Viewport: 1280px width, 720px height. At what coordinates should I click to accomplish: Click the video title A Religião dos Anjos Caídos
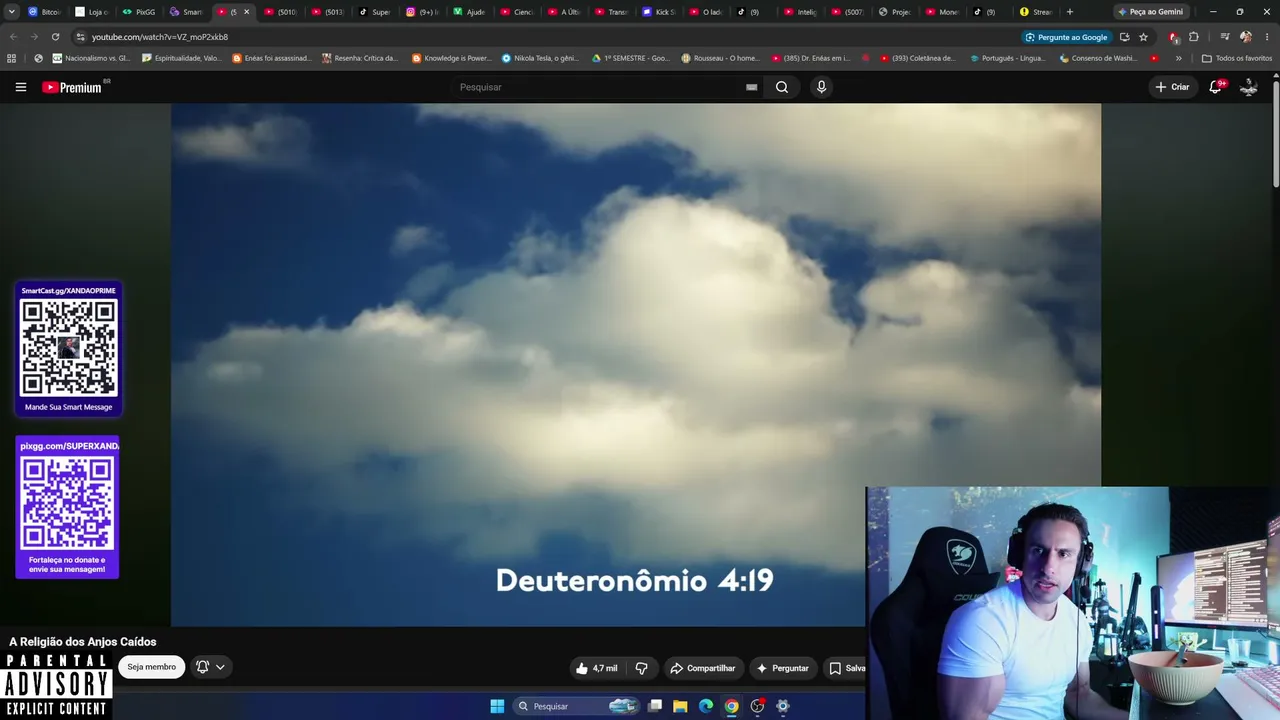(x=83, y=642)
